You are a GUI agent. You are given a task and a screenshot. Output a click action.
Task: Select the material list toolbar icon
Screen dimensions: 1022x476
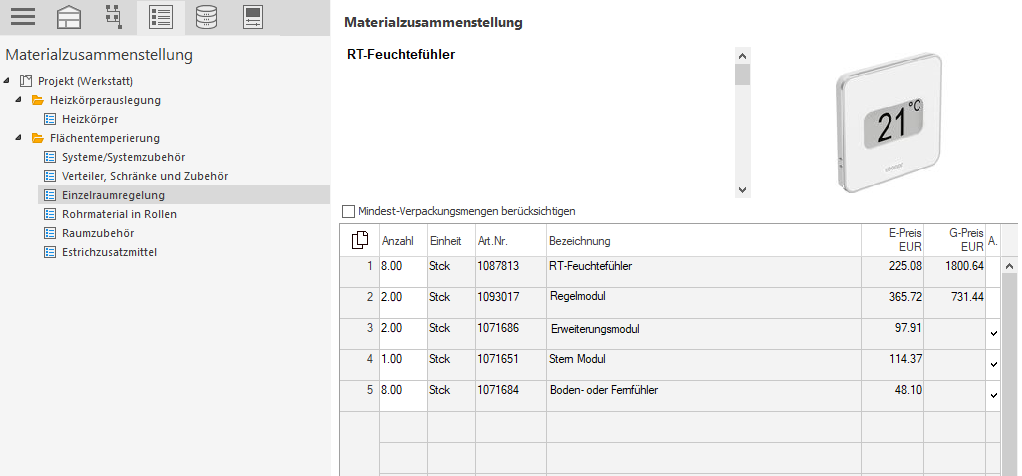pyautogui.click(x=160, y=17)
